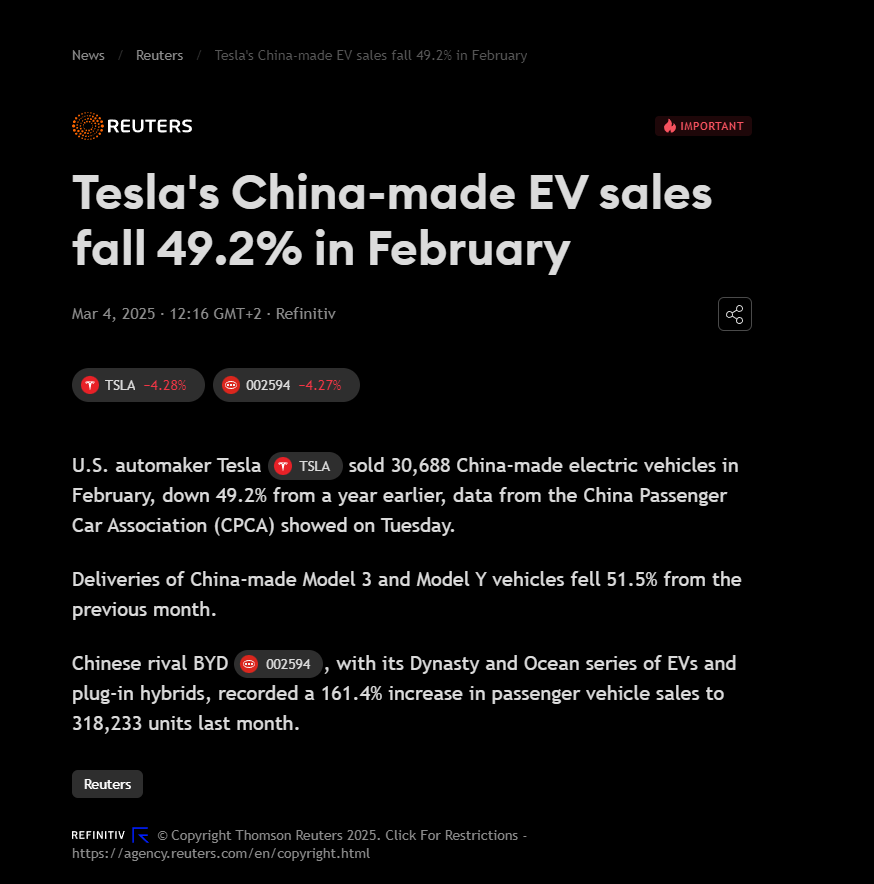Click Tesla logo in TSLA ticker chip

90,385
